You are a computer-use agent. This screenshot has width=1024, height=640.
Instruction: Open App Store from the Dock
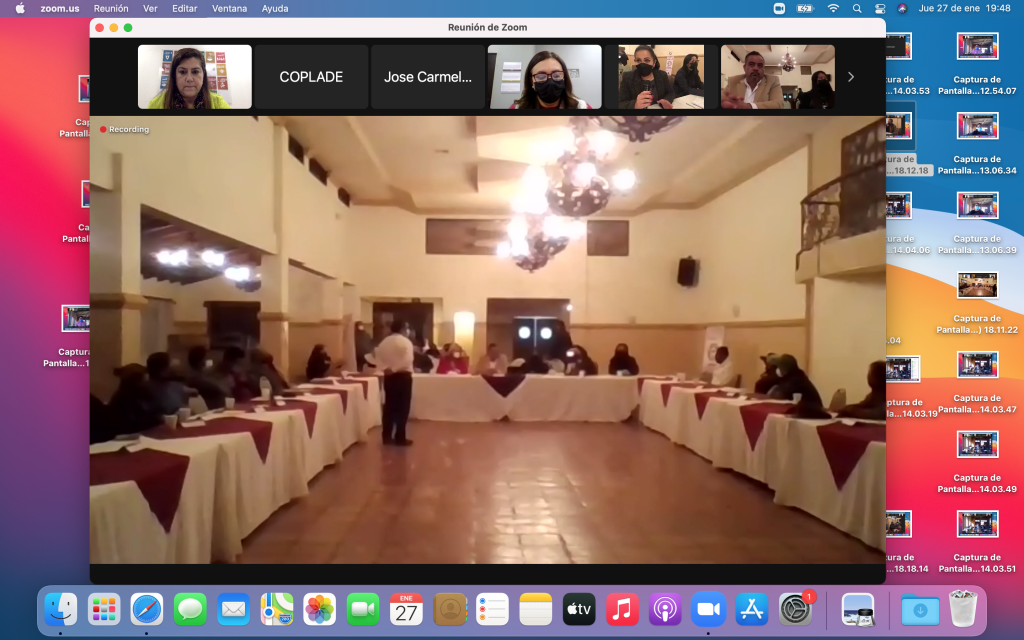coord(752,610)
